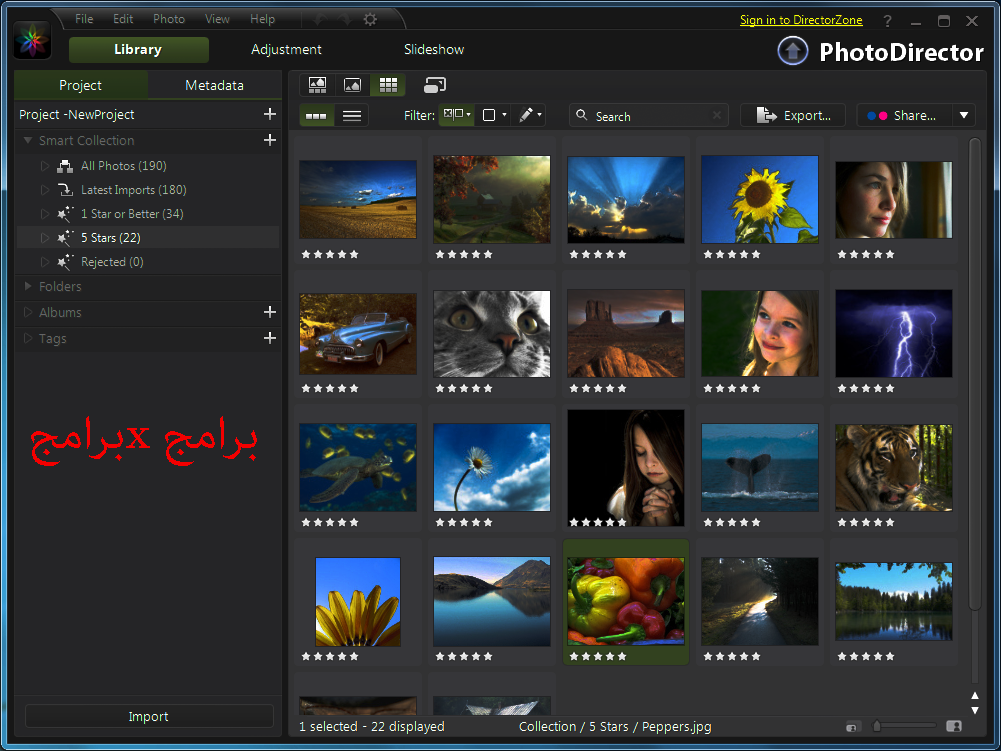The image size is (1001, 751).
Task: Toggle the square label filter checkbox
Action: pyautogui.click(x=487, y=114)
